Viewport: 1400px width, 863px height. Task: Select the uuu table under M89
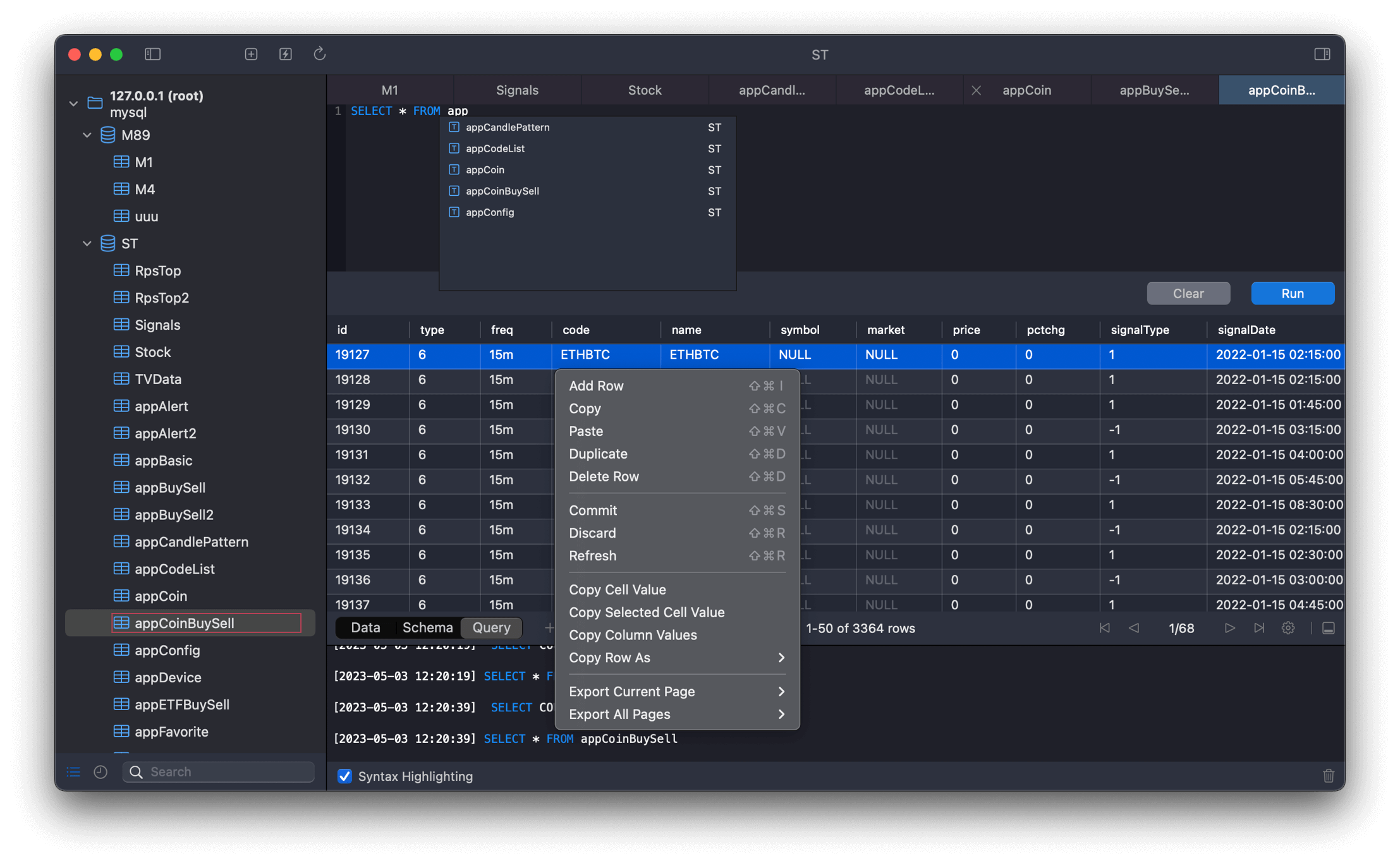point(146,216)
